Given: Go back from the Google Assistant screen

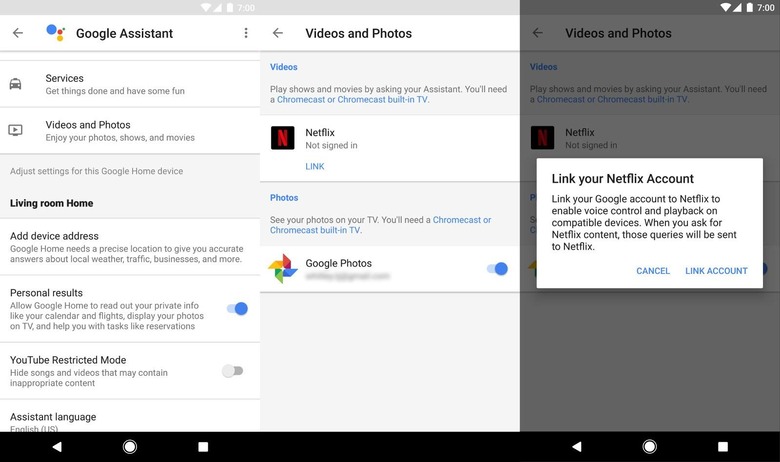Looking at the screenshot, I should tap(18, 33).
